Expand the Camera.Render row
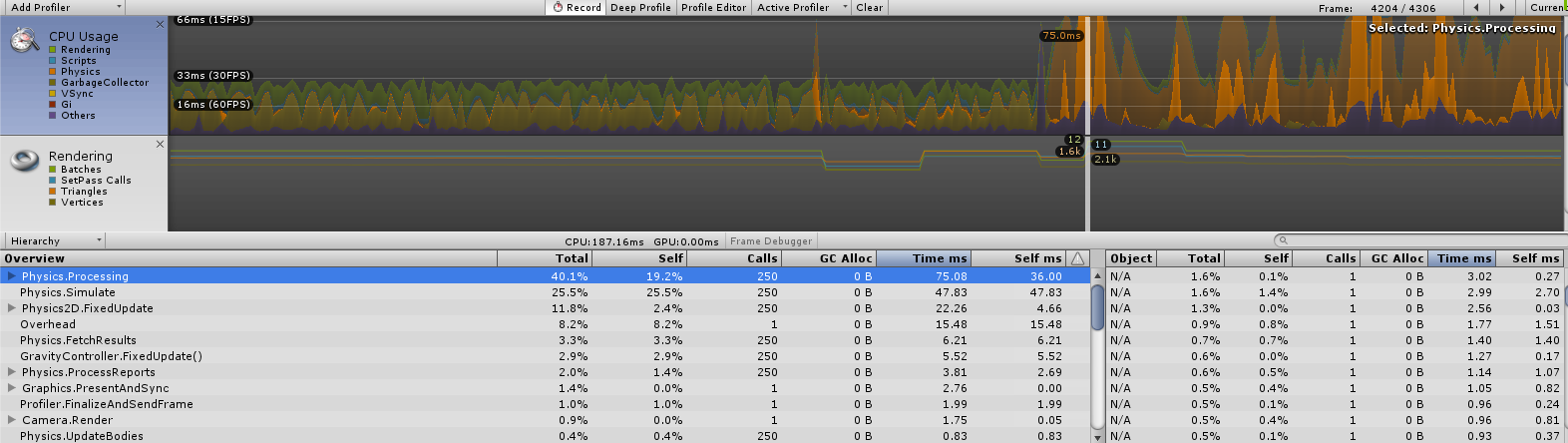The width and height of the screenshot is (1568, 443). click(x=11, y=420)
